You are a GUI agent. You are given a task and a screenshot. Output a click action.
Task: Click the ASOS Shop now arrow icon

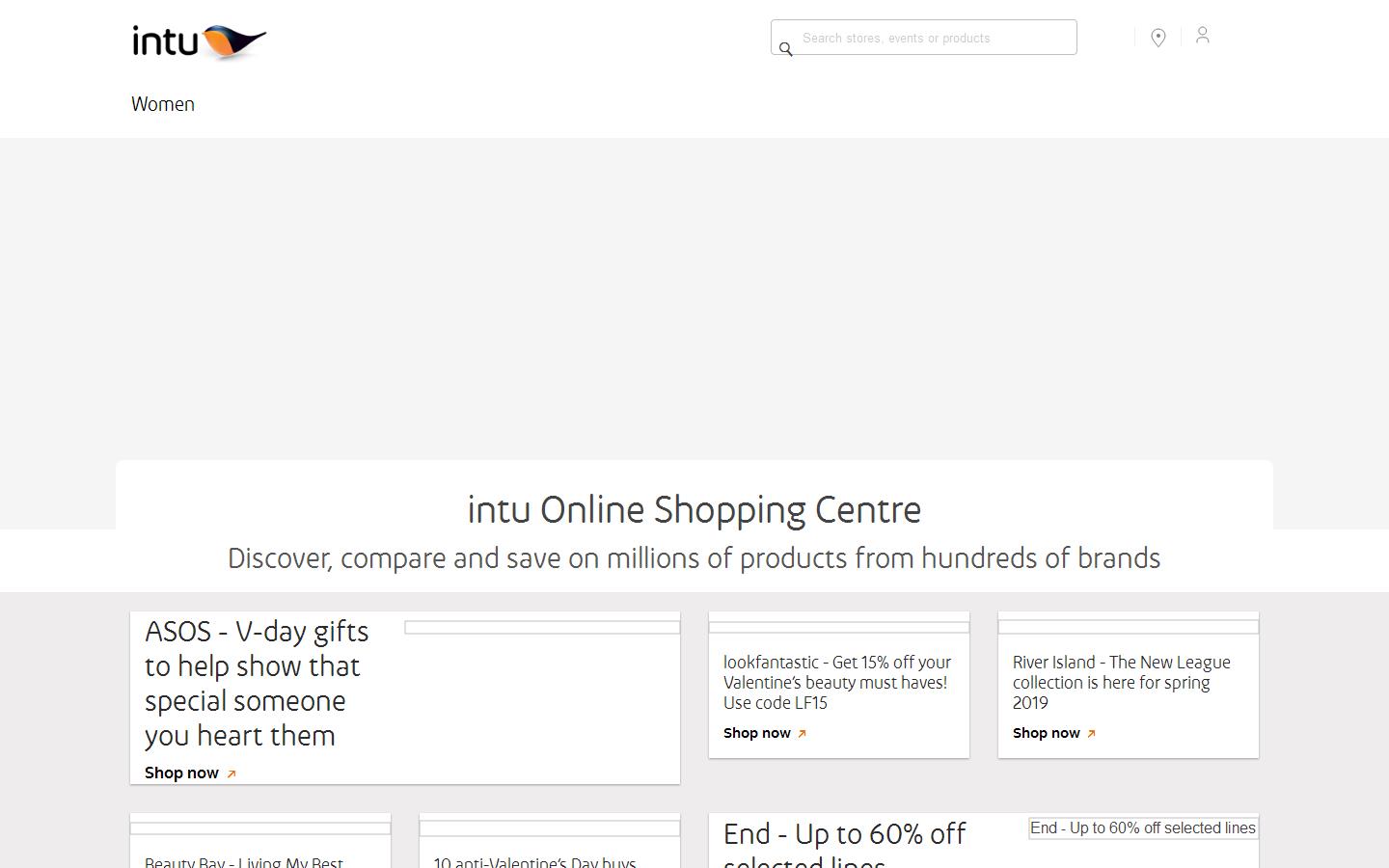pyautogui.click(x=231, y=773)
